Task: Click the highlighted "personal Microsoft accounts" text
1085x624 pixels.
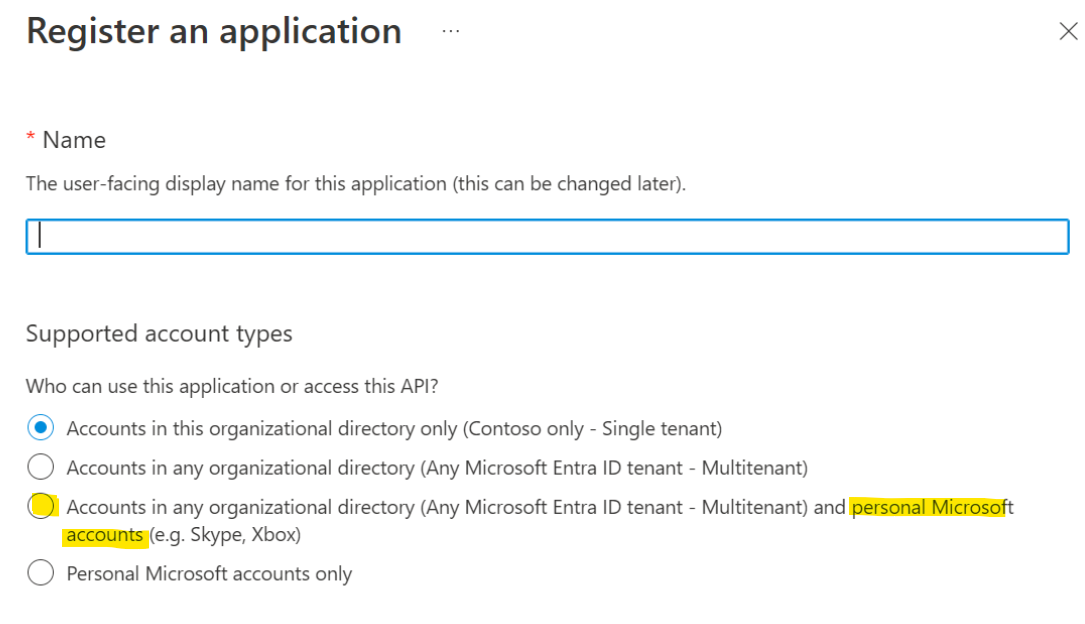Action: (932, 507)
